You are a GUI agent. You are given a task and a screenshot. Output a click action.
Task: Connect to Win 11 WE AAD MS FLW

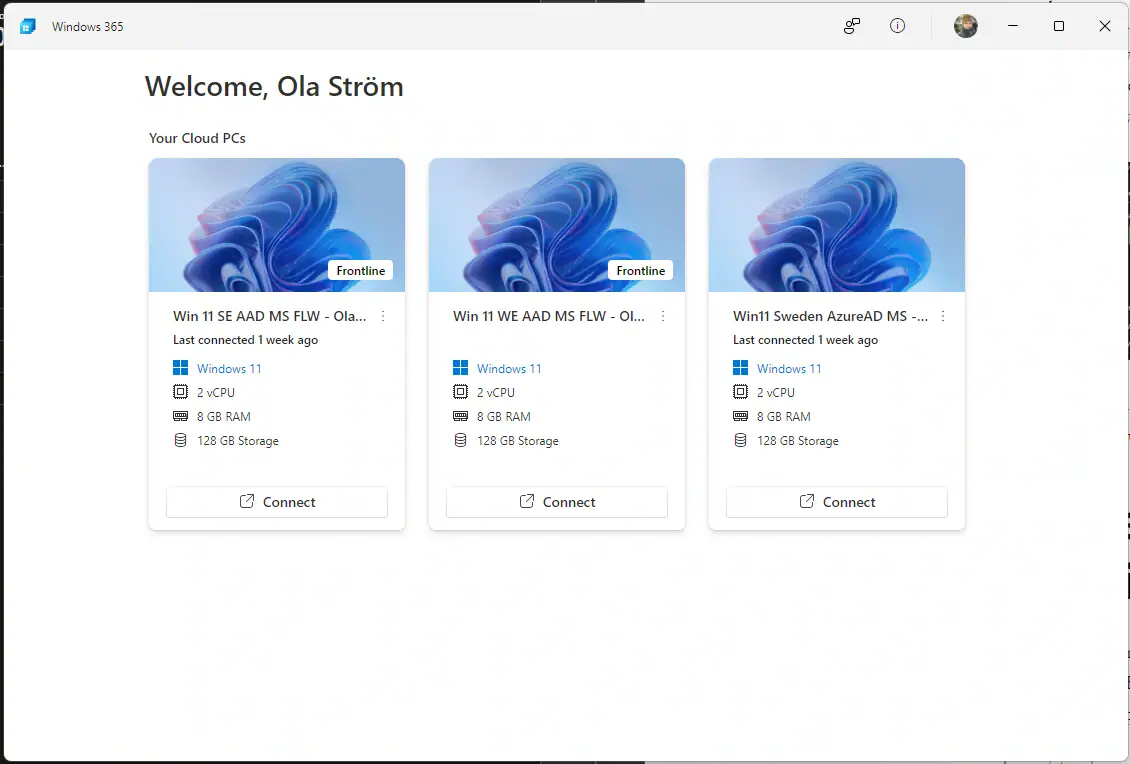[557, 502]
